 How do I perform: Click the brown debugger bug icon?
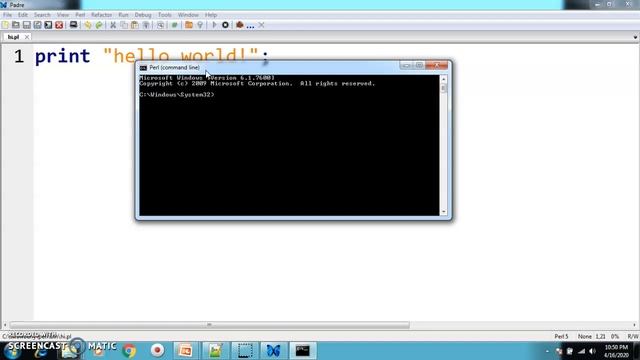point(240,25)
